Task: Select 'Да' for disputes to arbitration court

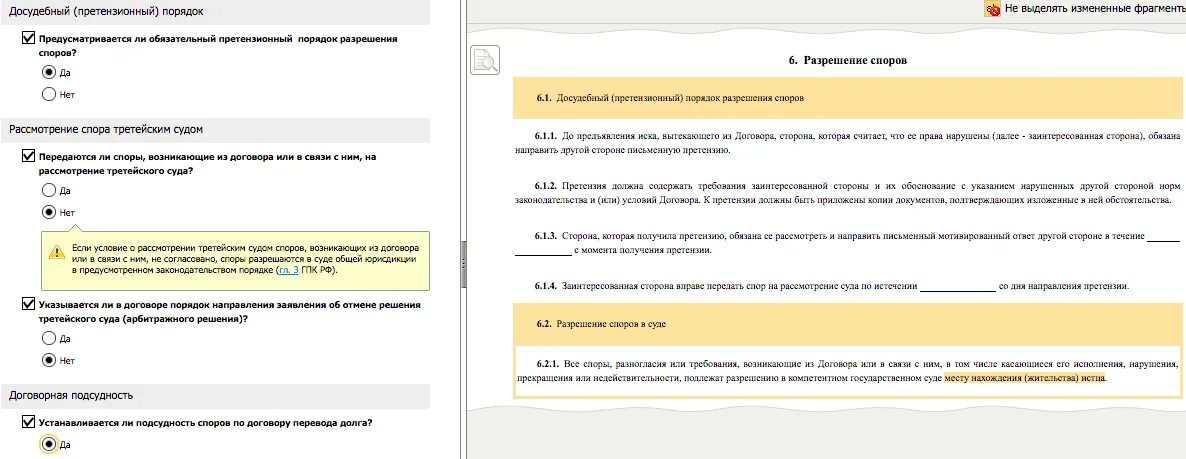Action: (49, 191)
